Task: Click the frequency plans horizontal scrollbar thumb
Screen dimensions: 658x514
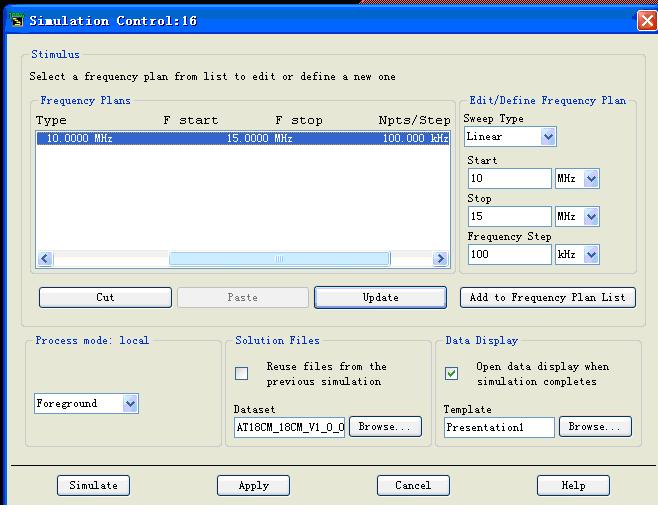Action: [x=279, y=259]
